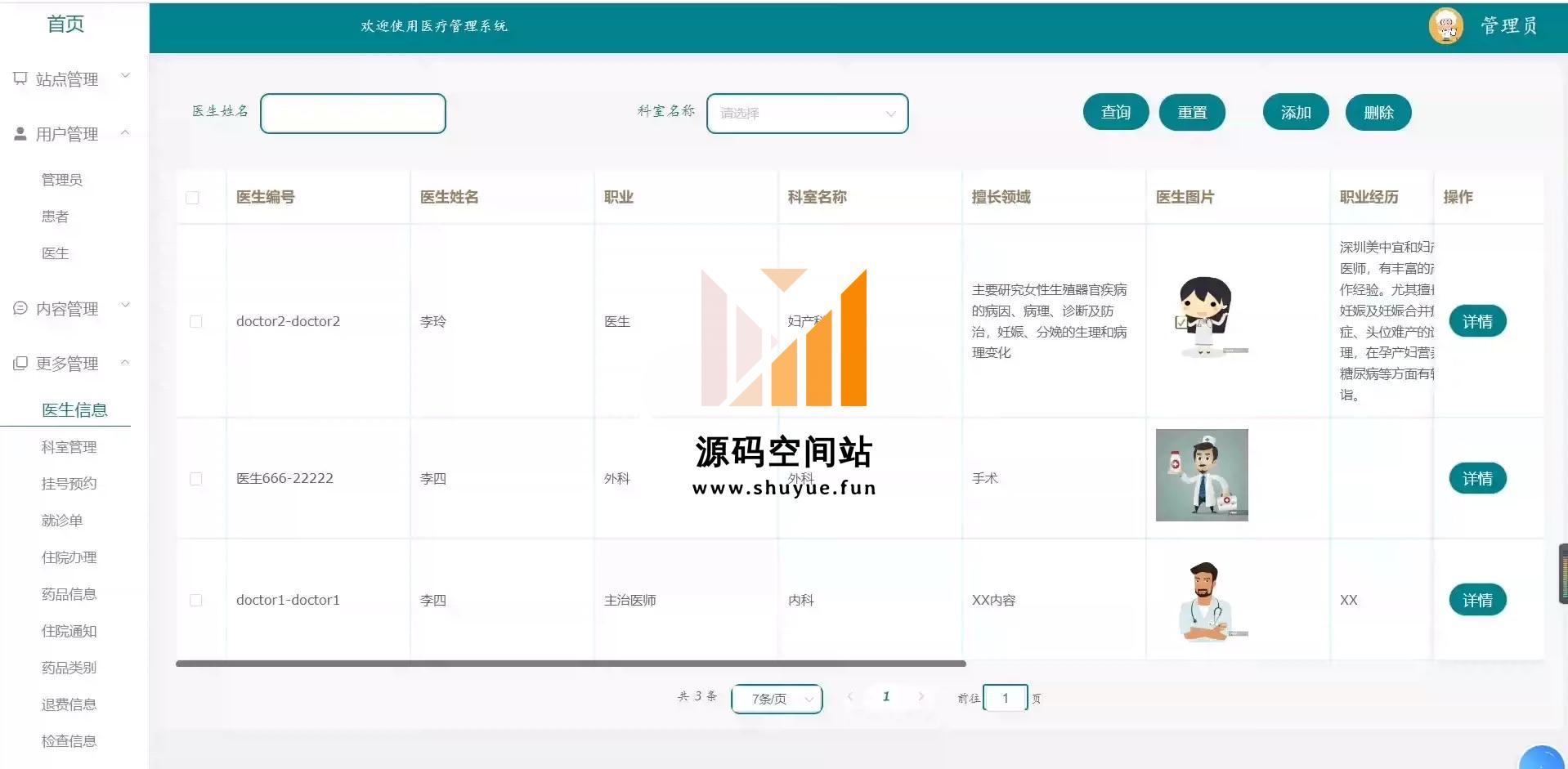Viewport: 1568px width, 769px height.
Task: Click the 添加 add button
Action: pyautogui.click(x=1296, y=112)
